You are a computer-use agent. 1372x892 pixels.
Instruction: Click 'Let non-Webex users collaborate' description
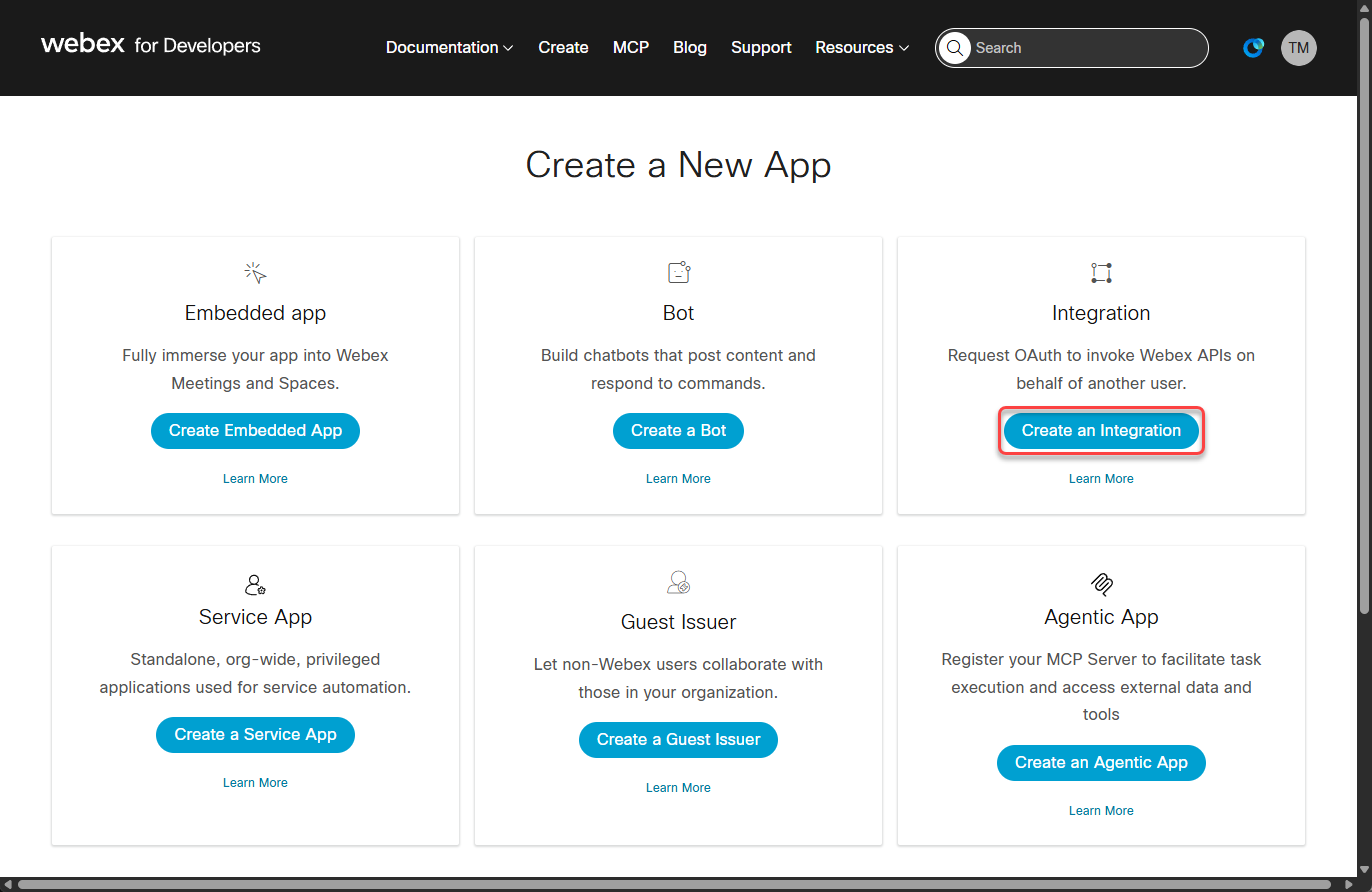(678, 678)
